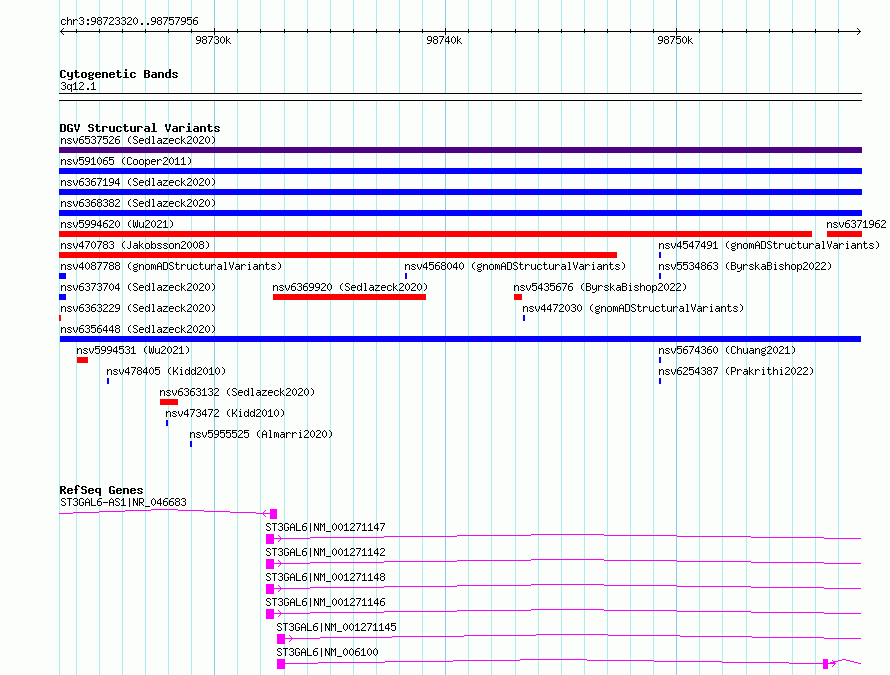
Task: Open the ST3GAL6|NM_001271145 transcript label
Action: pyautogui.click(x=336, y=627)
